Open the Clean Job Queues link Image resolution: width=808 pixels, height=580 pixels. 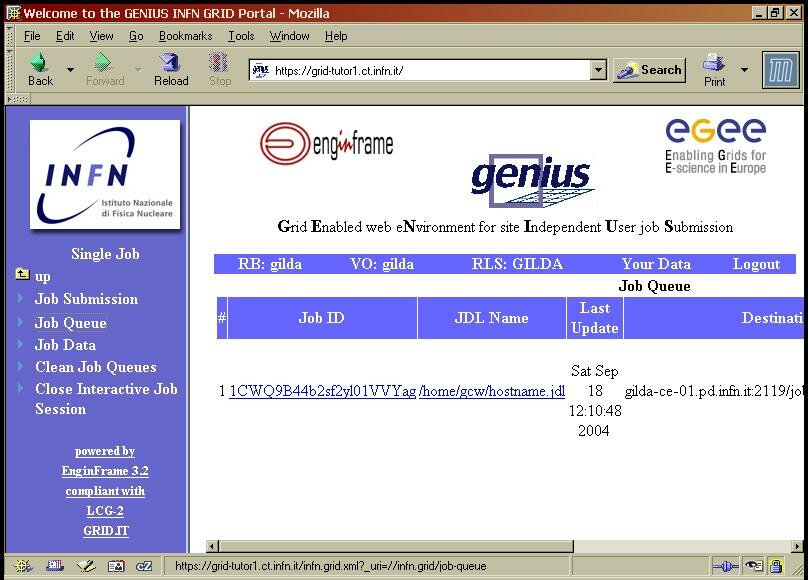tap(96, 367)
